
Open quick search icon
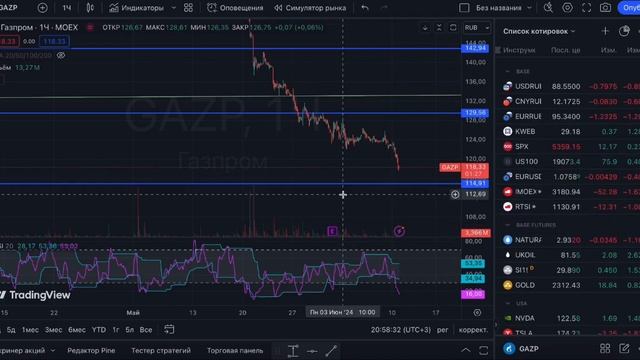tap(548, 7)
